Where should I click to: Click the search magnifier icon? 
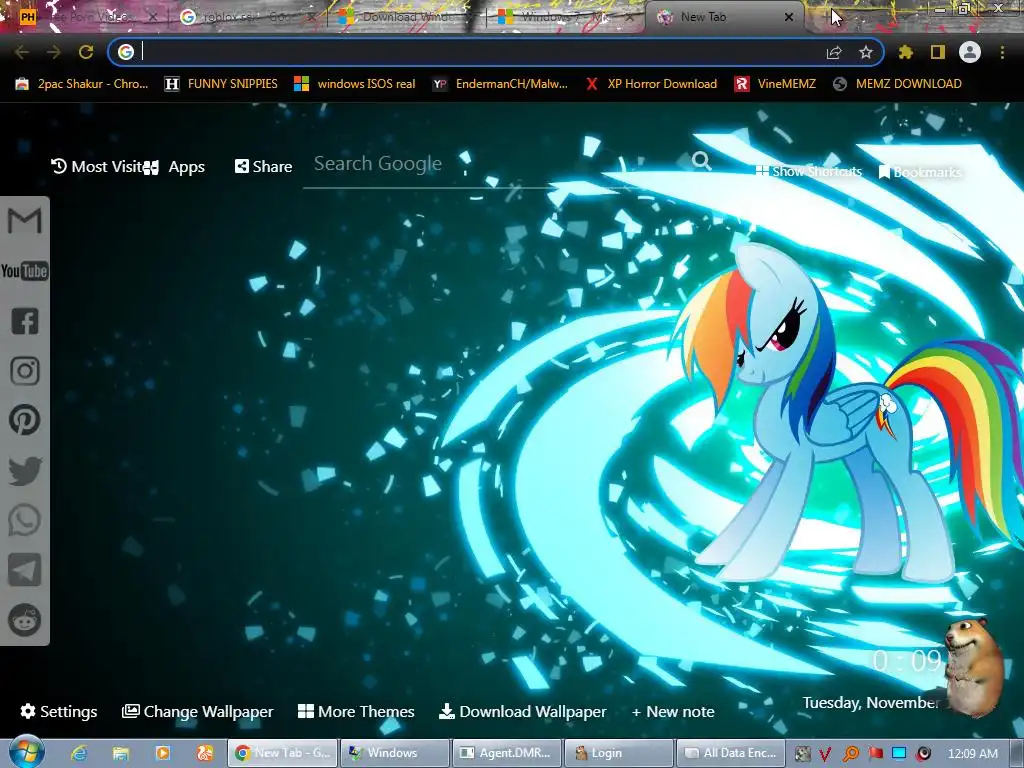701,161
